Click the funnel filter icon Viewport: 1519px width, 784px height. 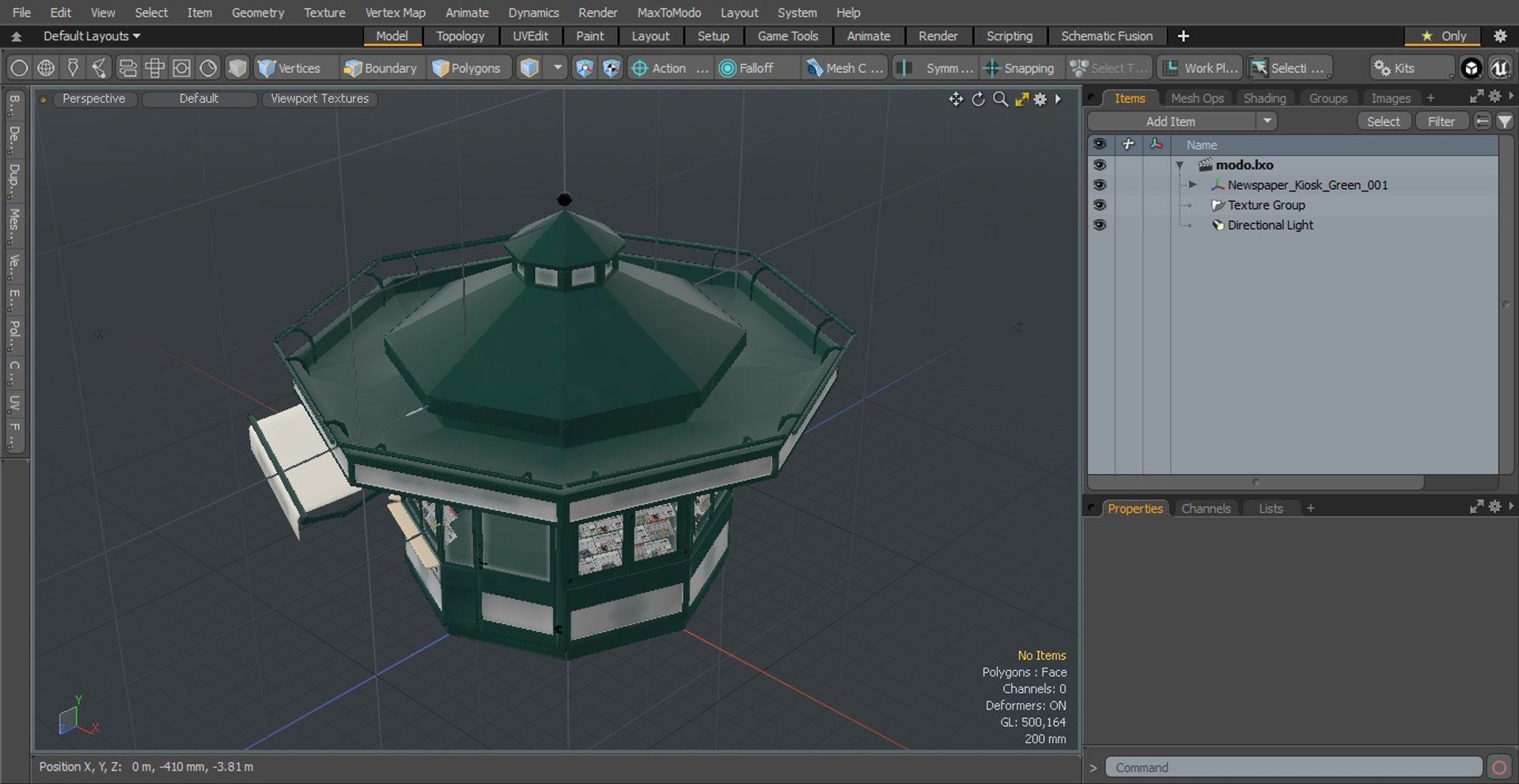(x=1505, y=121)
